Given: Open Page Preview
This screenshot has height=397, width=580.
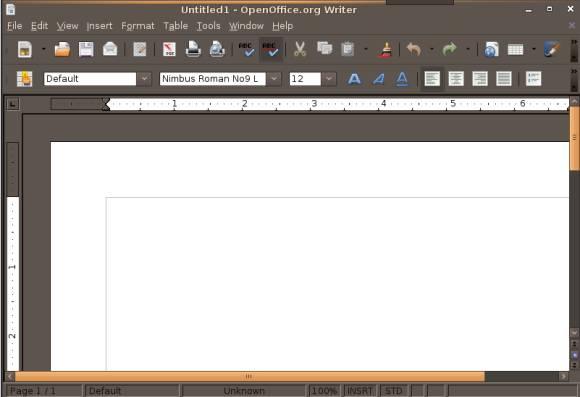Looking at the screenshot, I should (x=217, y=49).
